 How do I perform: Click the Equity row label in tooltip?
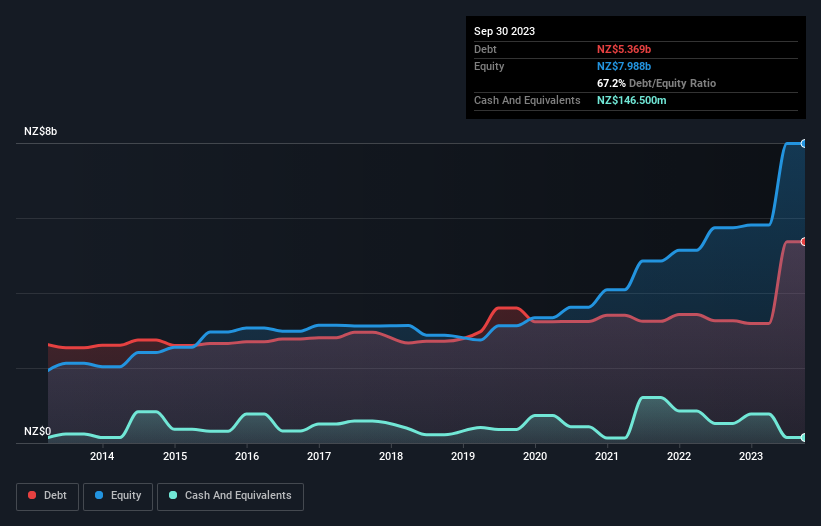pyautogui.click(x=489, y=66)
